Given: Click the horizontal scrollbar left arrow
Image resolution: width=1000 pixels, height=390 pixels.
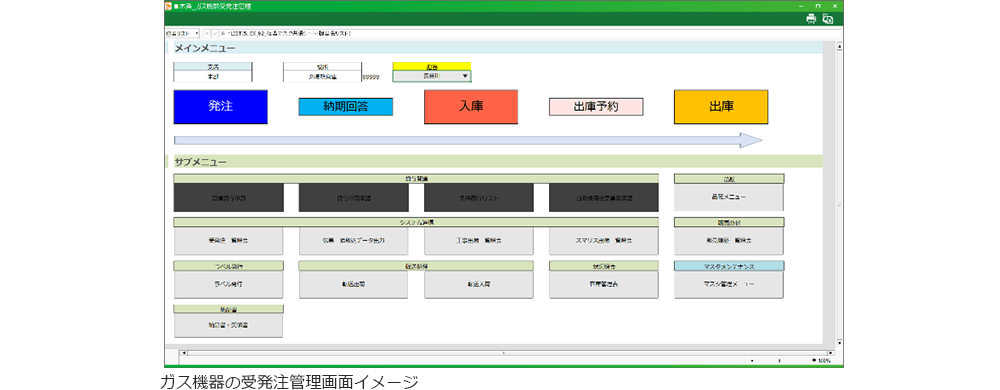Looking at the screenshot, I should coord(184,352).
